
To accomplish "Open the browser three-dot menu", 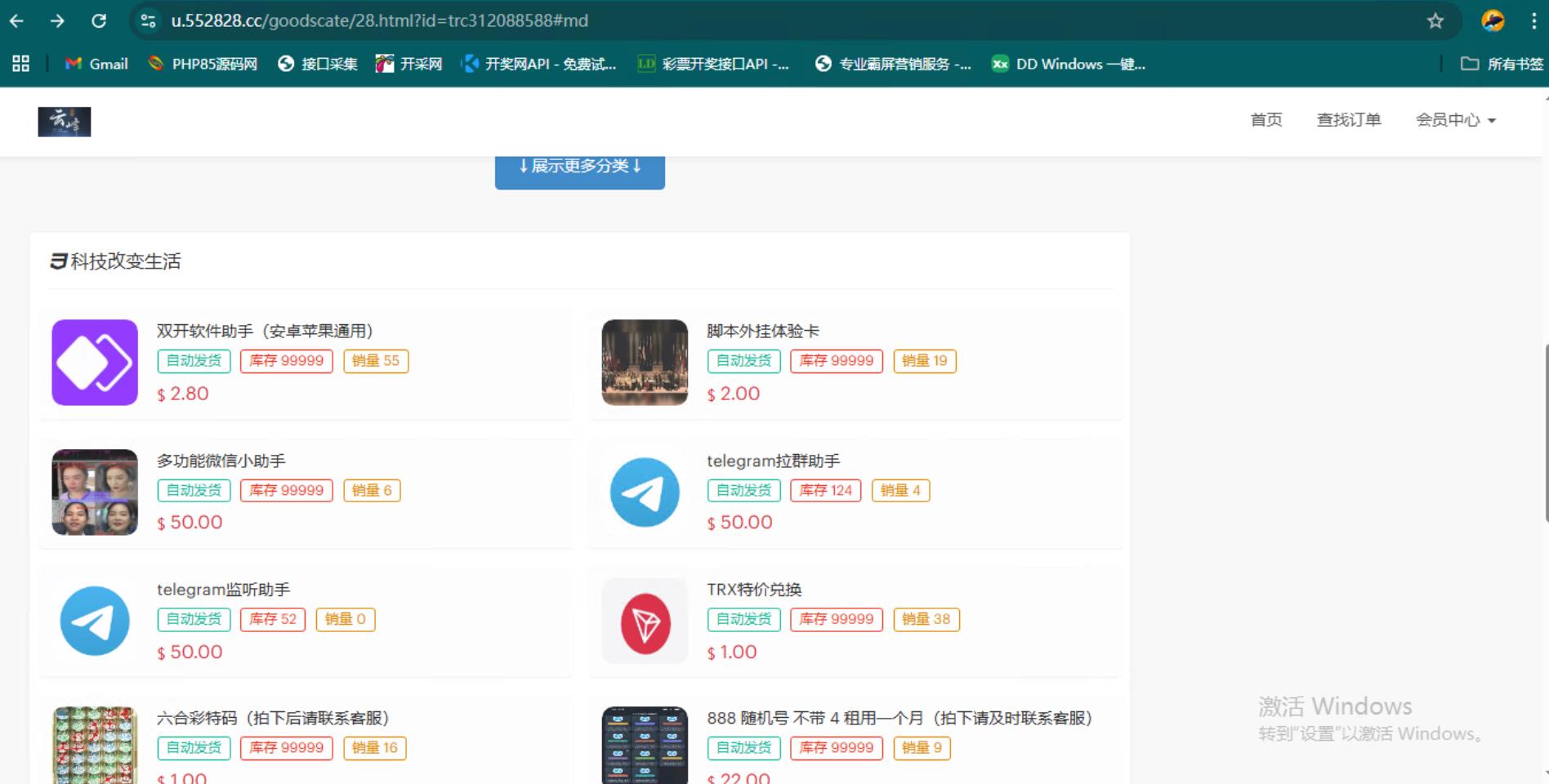I will pyautogui.click(x=1533, y=21).
